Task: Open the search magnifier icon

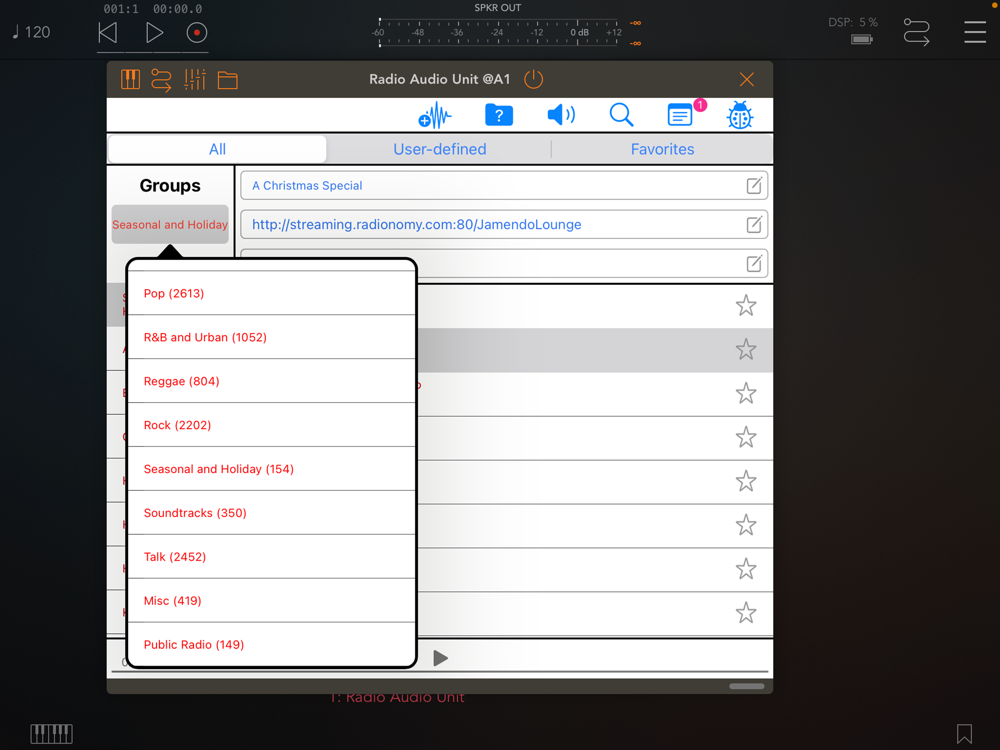Action: [x=621, y=115]
